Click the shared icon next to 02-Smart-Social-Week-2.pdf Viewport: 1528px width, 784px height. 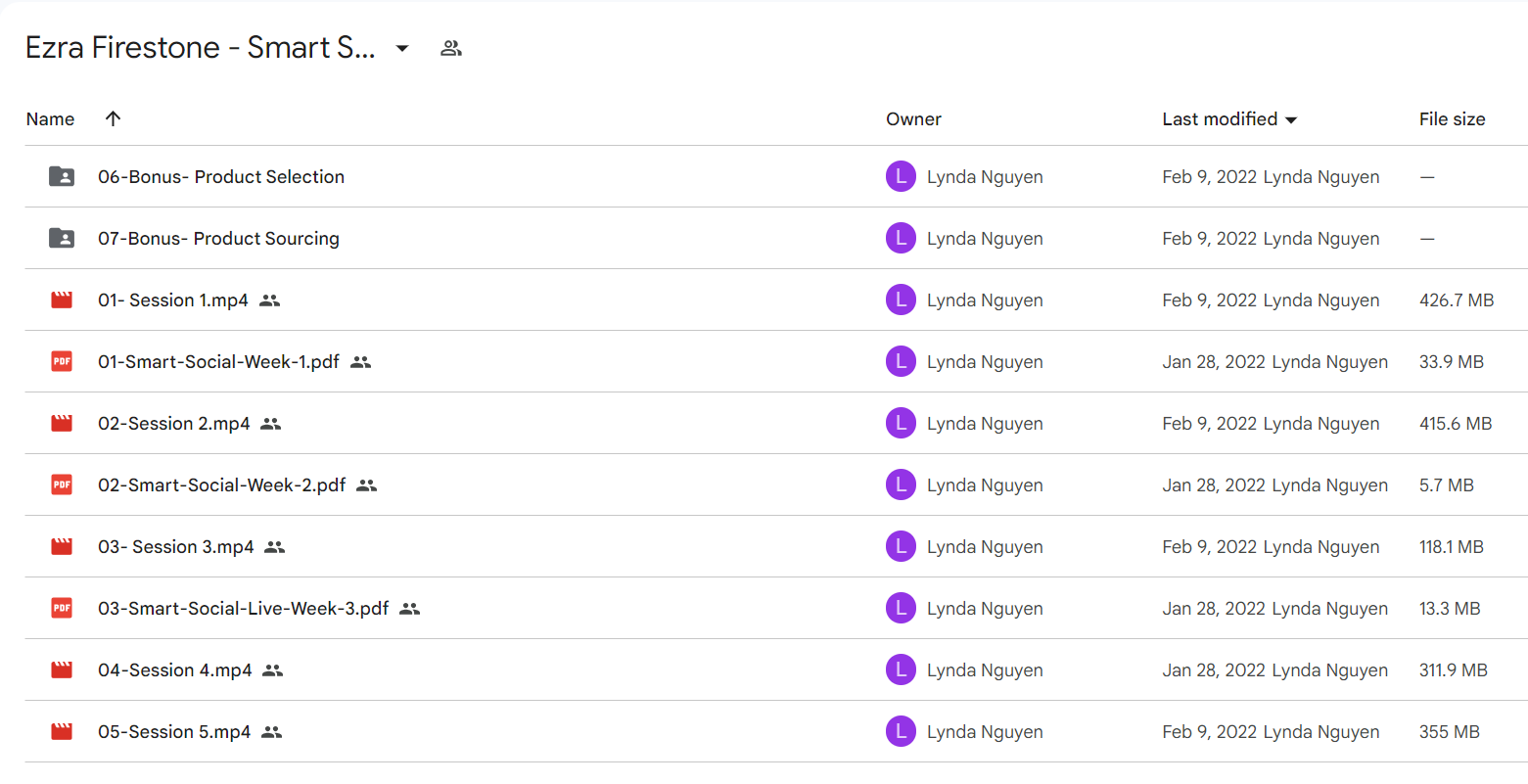[x=367, y=485]
